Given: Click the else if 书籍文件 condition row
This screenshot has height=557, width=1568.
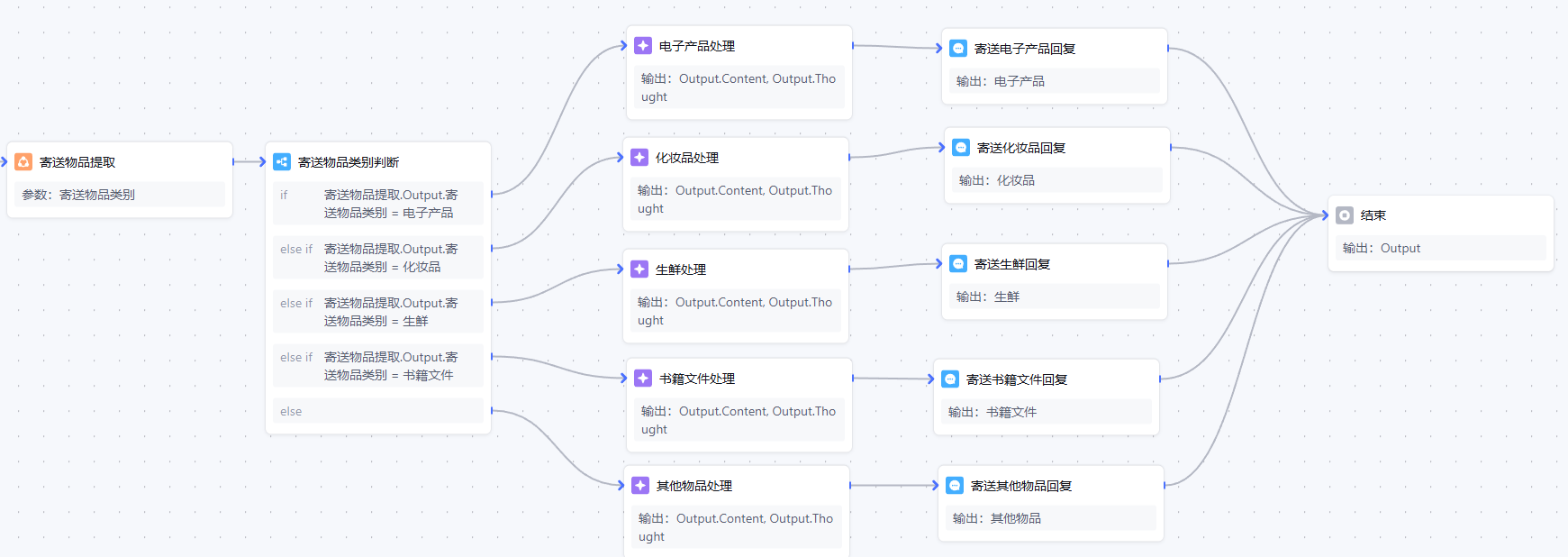Looking at the screenshot, I should click(378, 366).
